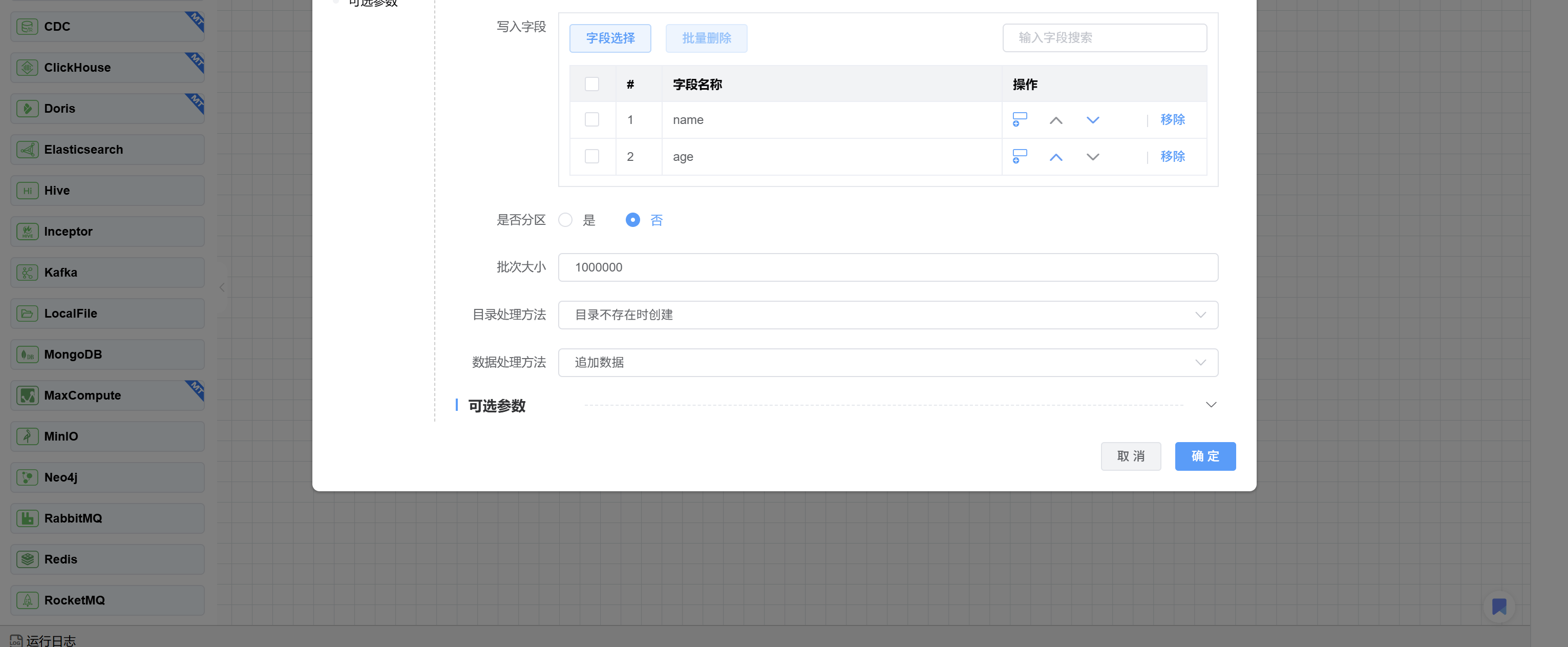Select the 是 partition radio option
1568x647 pixels.
(565, 220)
